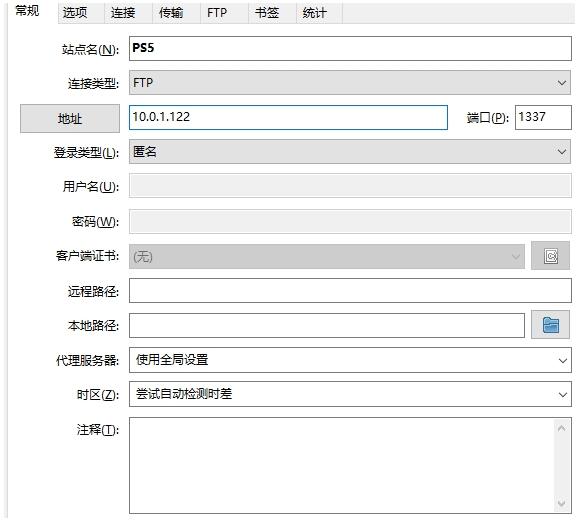Click the 密码 input field
The image size is (576, 520).
(350, 221)
